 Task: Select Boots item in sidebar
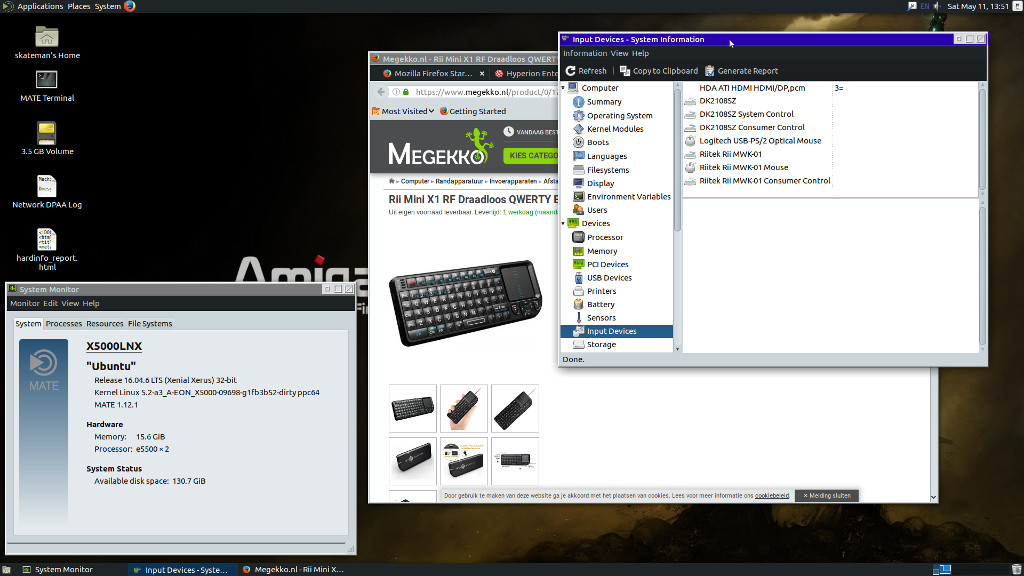[x=598, y=142]
